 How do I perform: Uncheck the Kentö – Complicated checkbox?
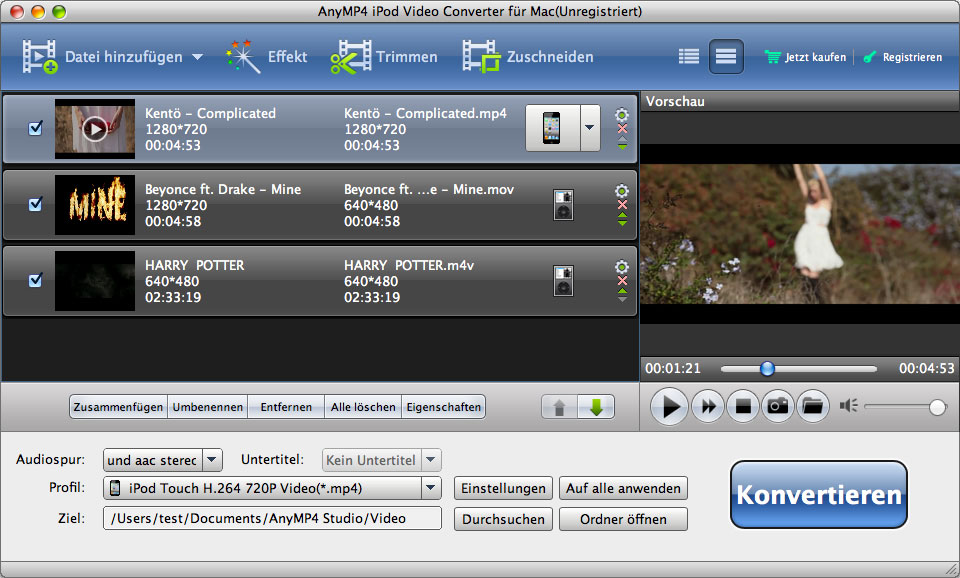[36, 128]
